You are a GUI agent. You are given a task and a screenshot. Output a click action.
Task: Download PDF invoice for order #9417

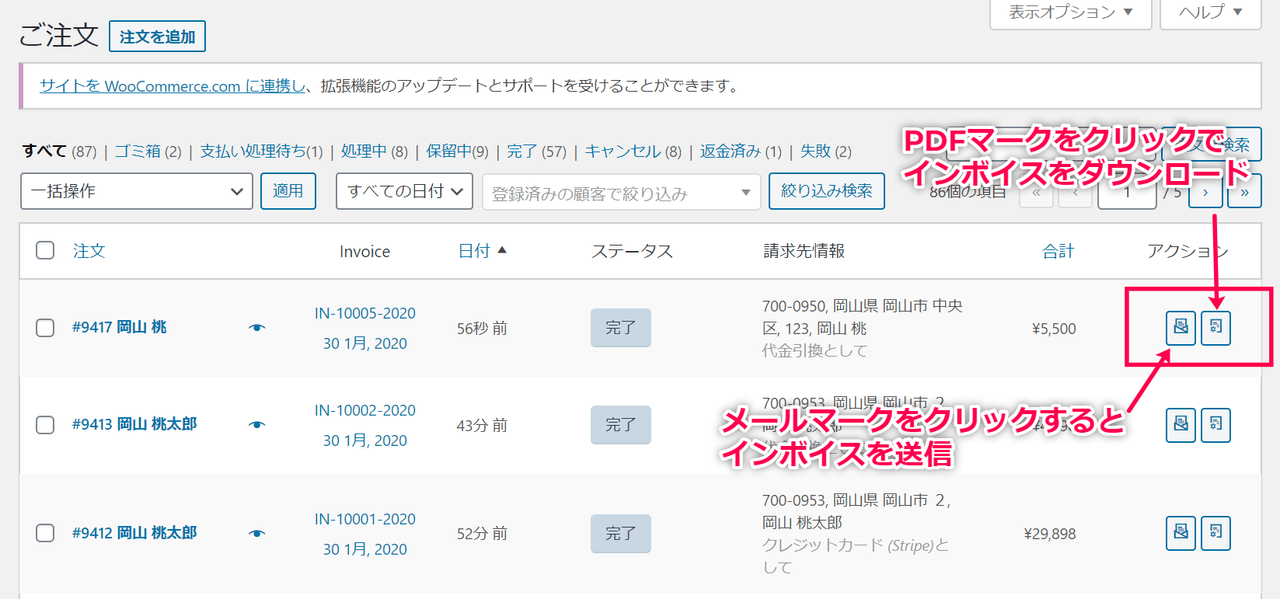click(x=1215, y=327)
